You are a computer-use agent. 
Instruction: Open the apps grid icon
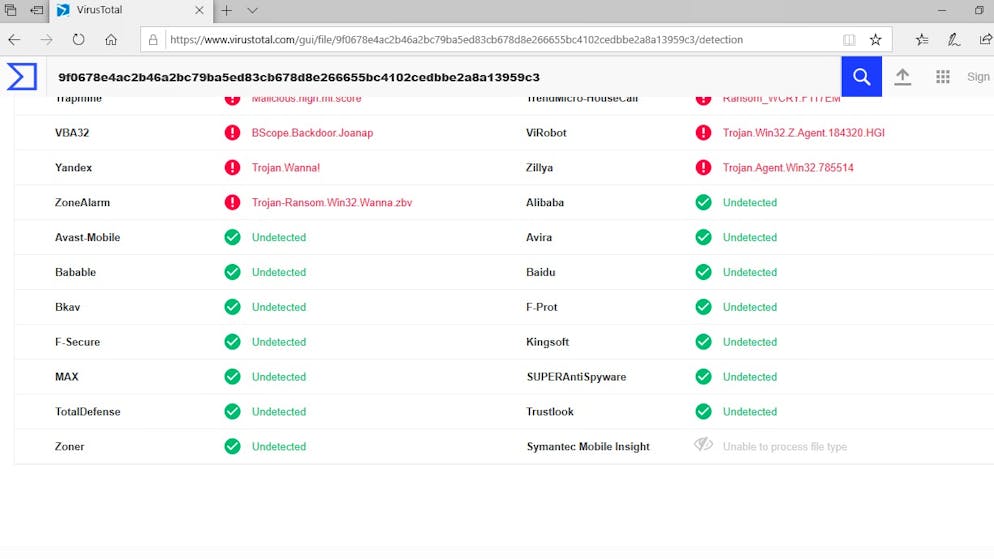click(943, 77)
